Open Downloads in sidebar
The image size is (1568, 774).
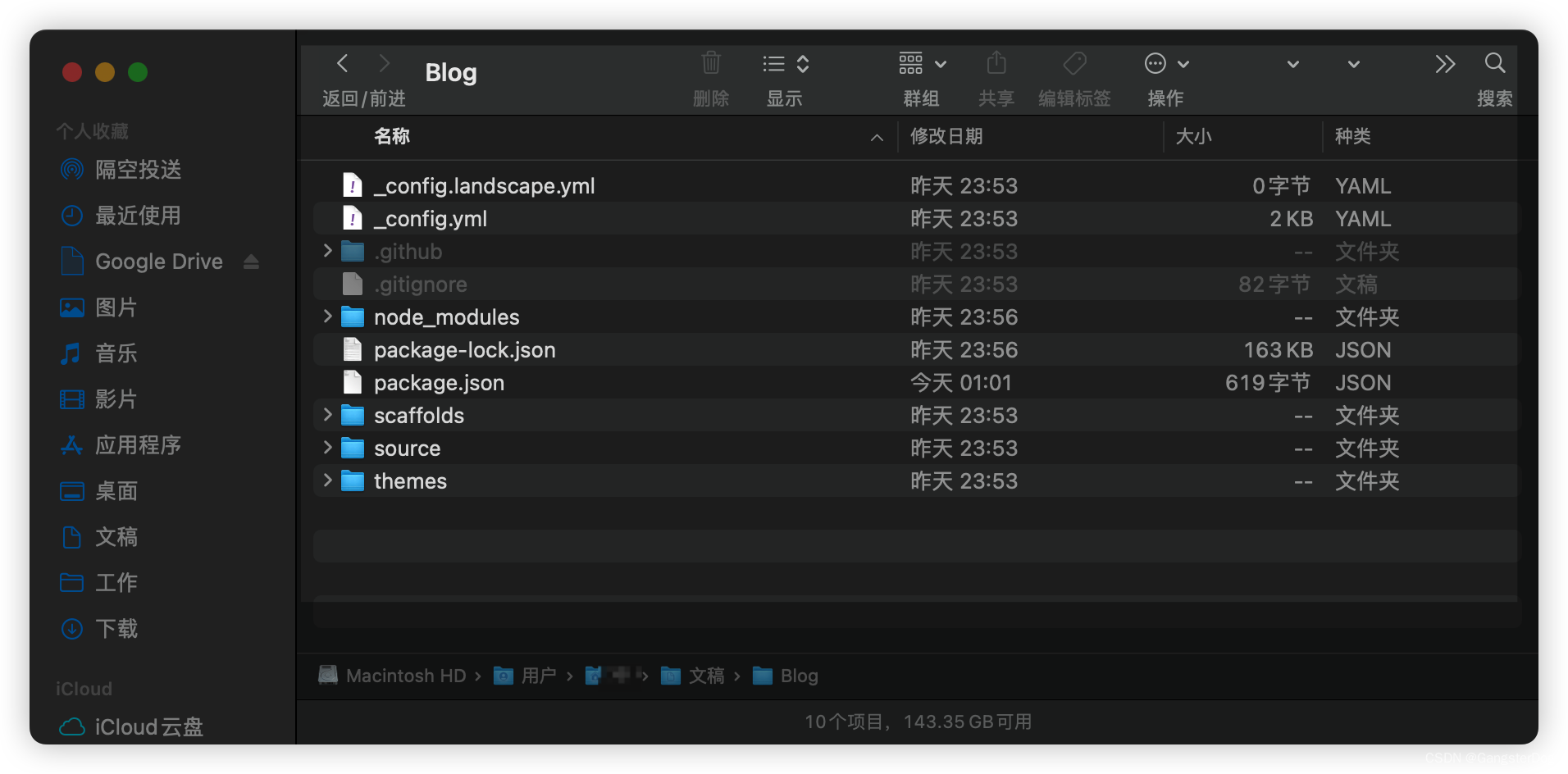coord(98,629)
